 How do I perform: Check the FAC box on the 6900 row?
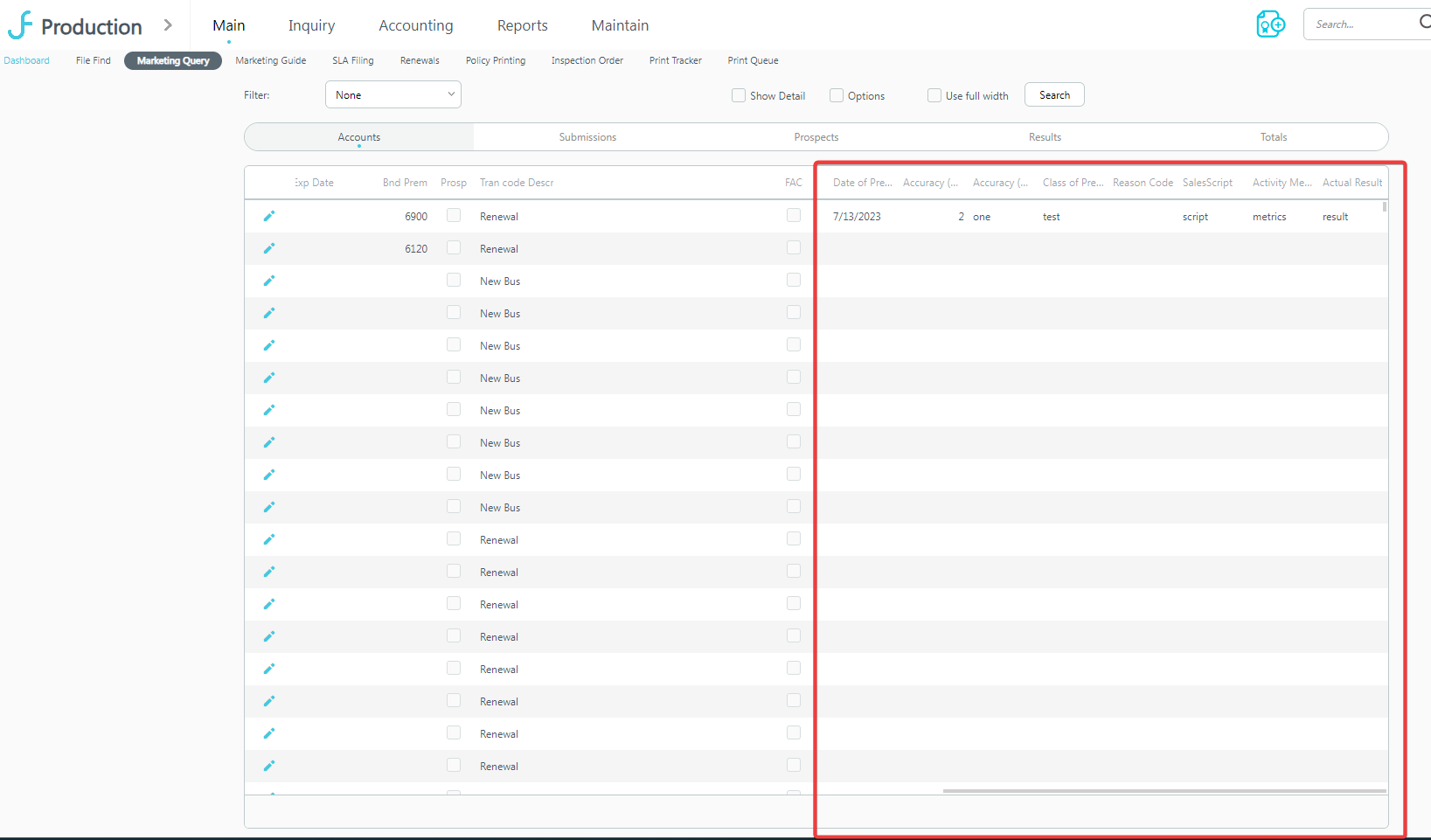pos(794,215)
